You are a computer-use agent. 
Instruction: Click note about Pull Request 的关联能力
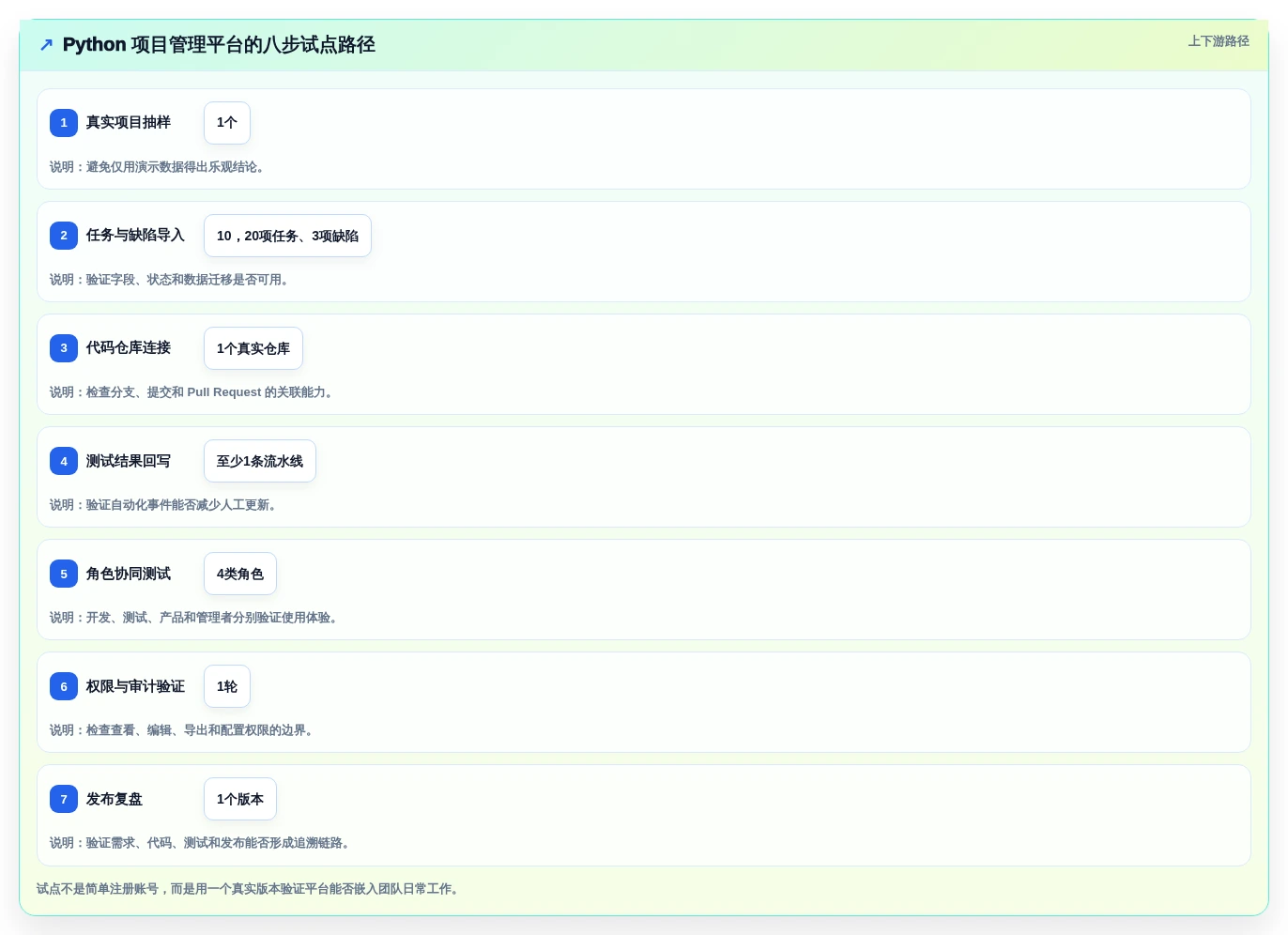[x=193, y=392]
